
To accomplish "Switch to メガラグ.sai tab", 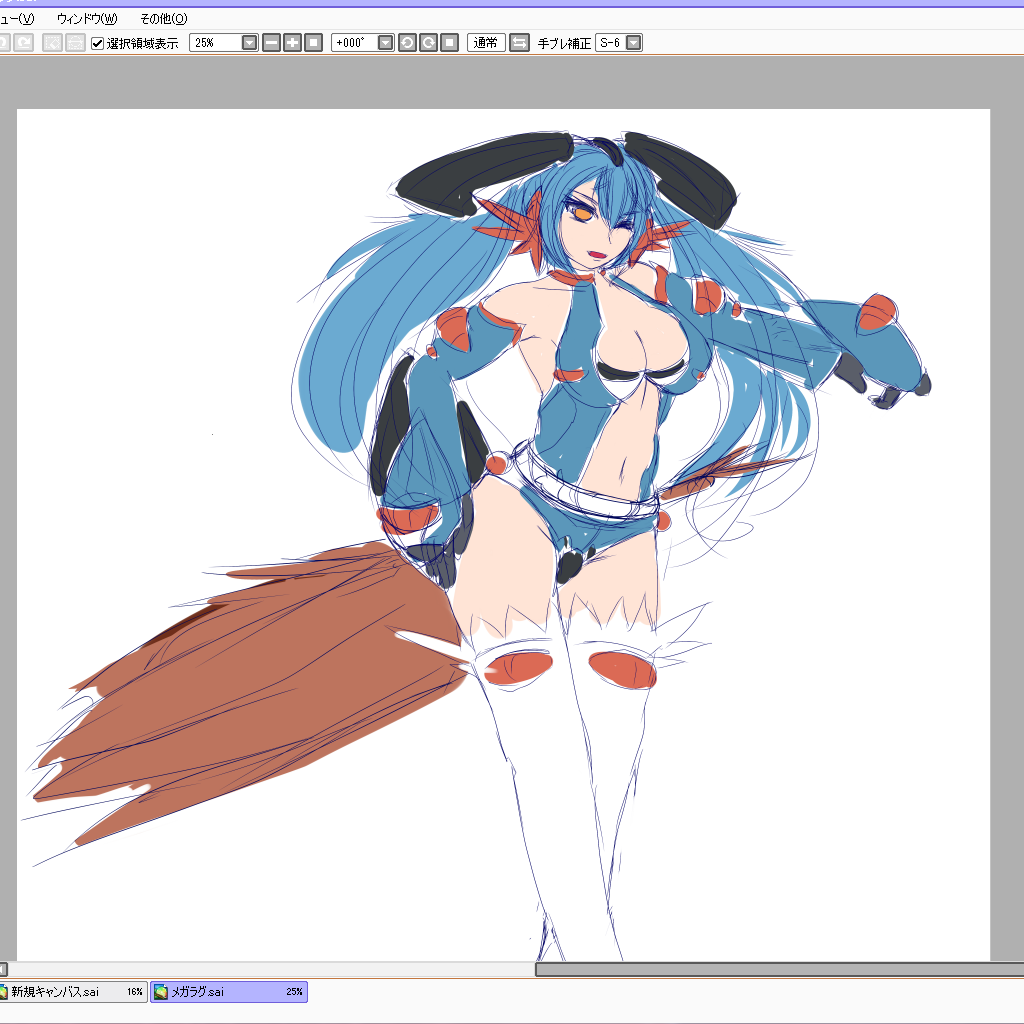I will tap(229, 991).
